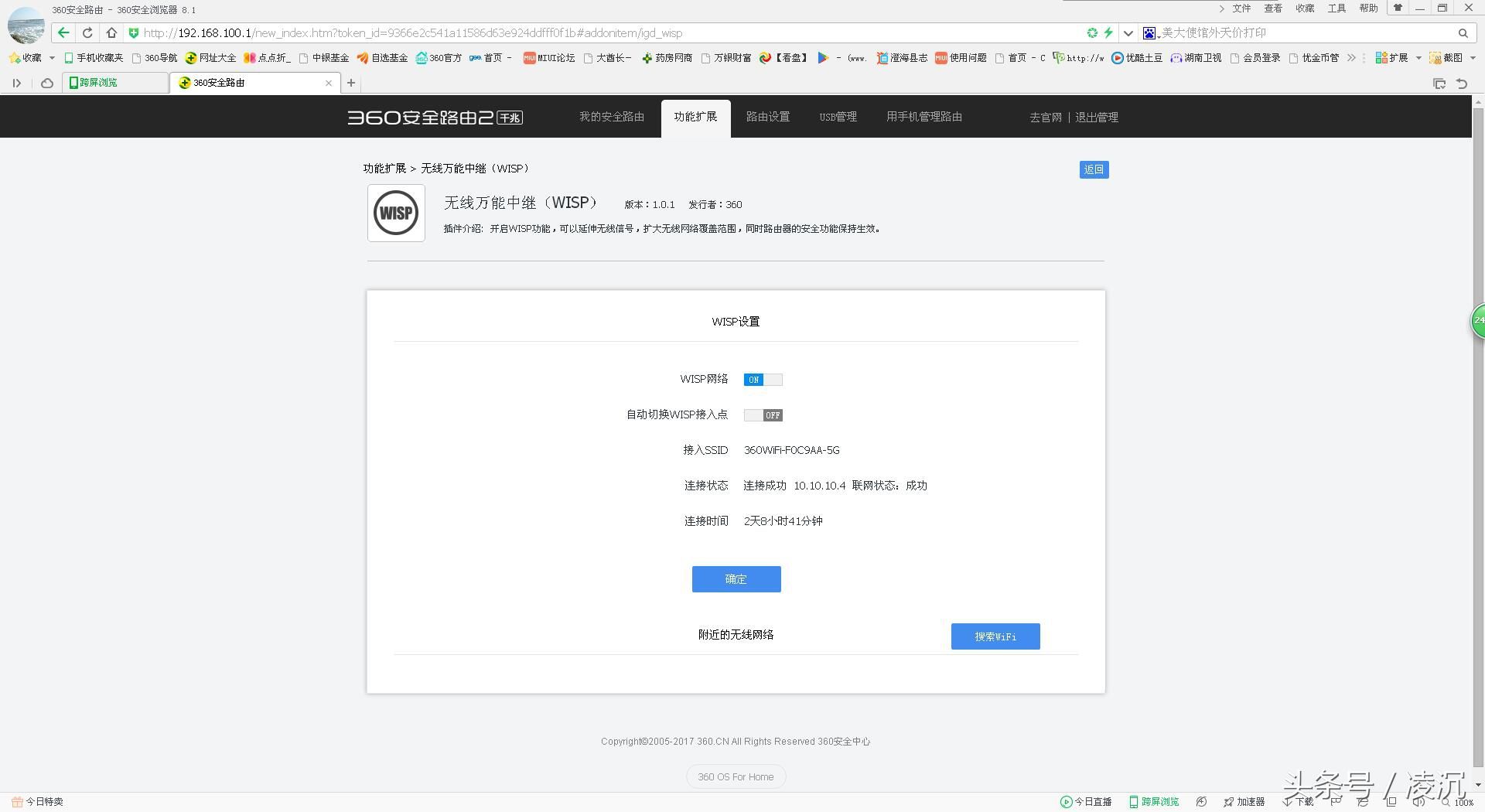Open the tab list icon at tab bar right
The image size is (1485, 812).
pos(1439,84)
